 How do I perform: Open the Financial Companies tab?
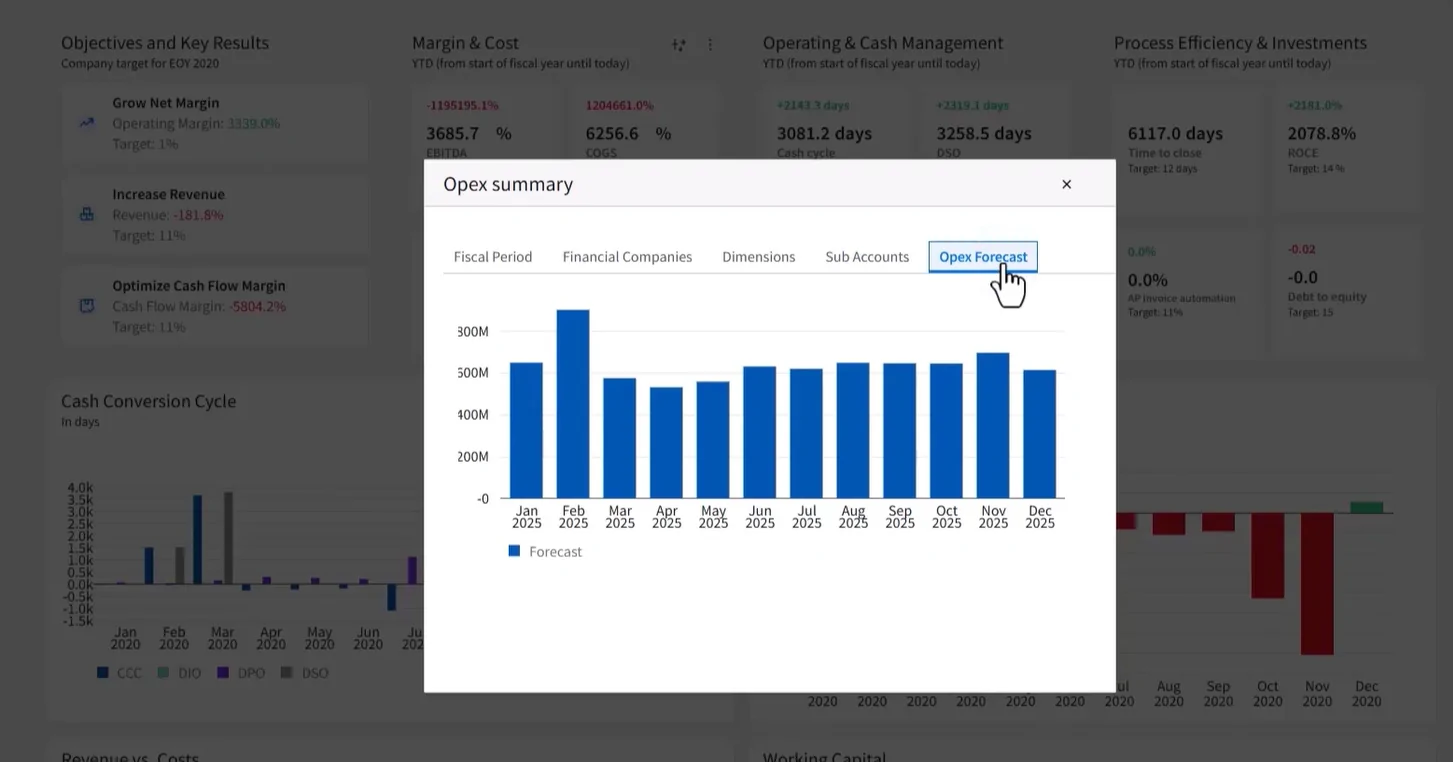pyautogui.click(x=627, y=257)
